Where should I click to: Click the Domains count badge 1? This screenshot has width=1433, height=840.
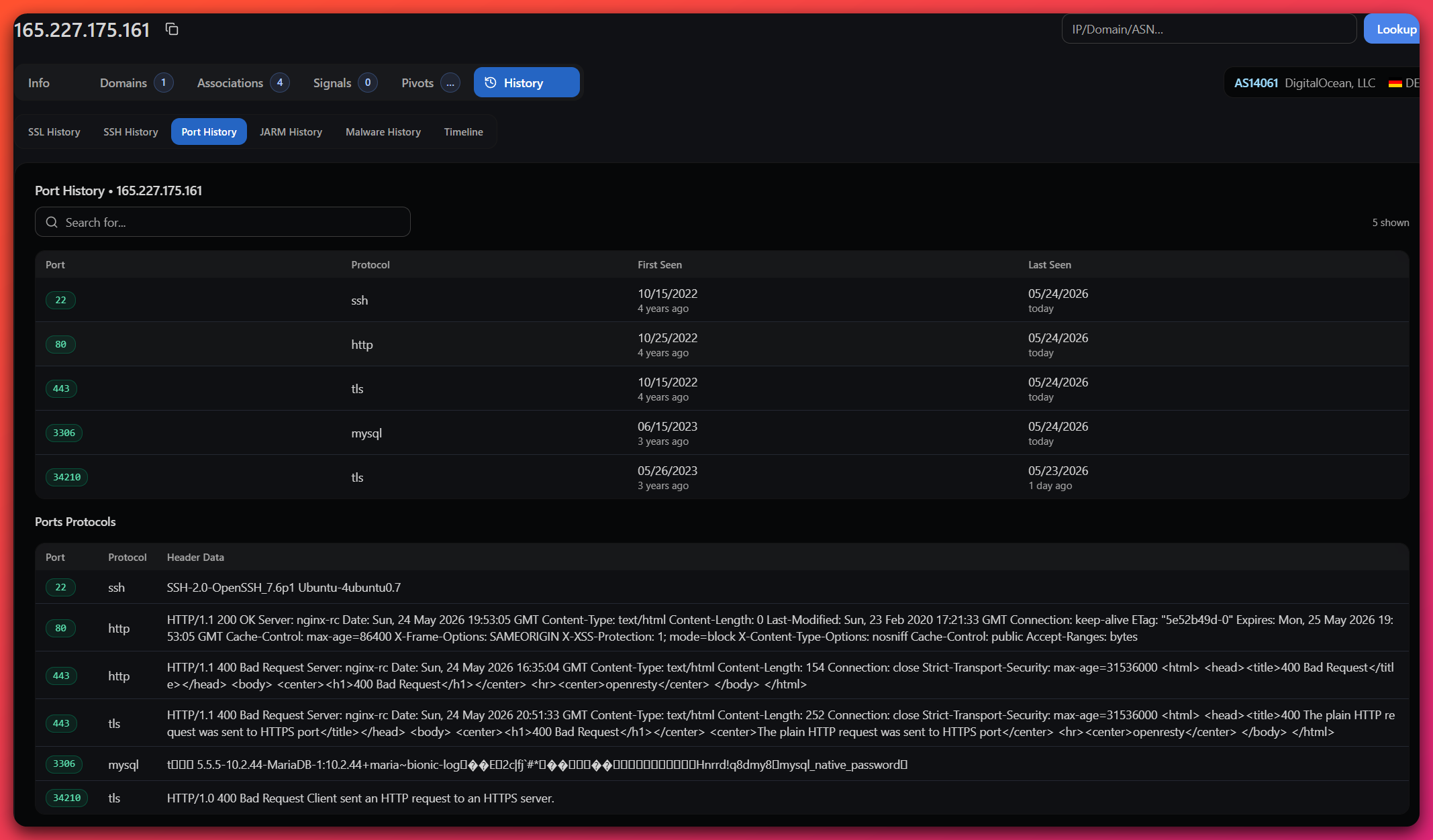click(x=163, y=83)
